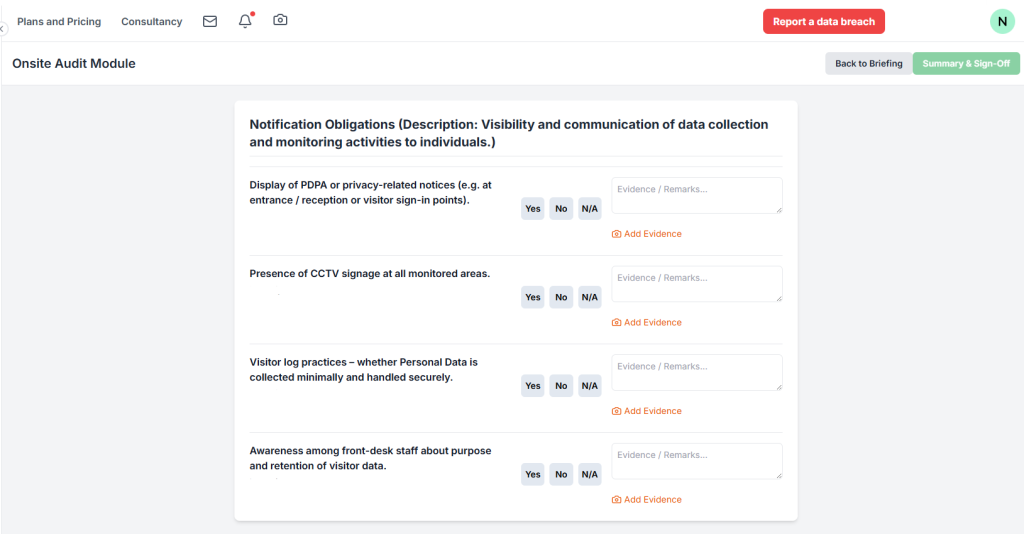Select Yes for front-desk staff awareness

[533, 475]
